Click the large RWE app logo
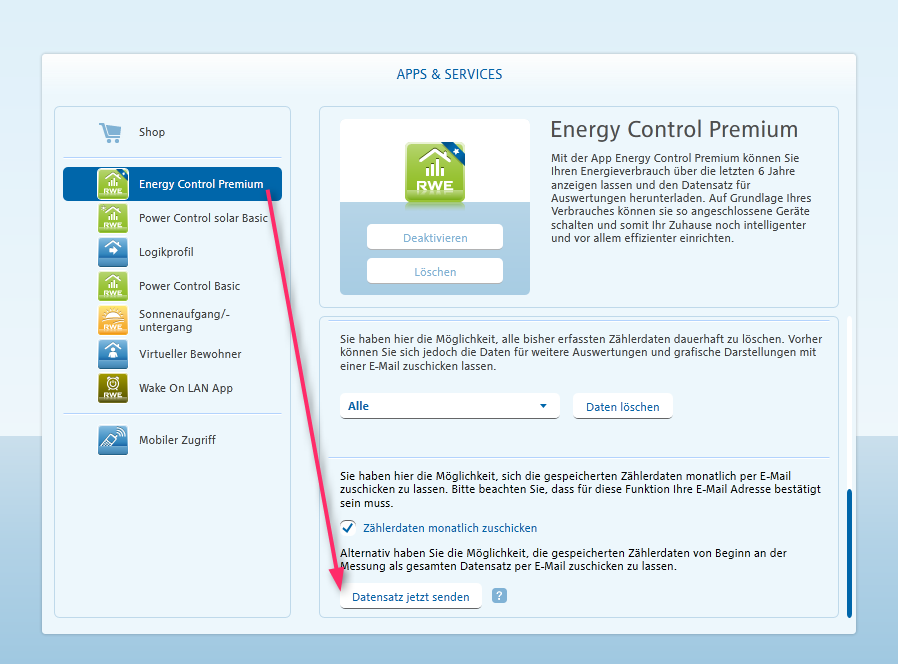 tap(435, 172)
